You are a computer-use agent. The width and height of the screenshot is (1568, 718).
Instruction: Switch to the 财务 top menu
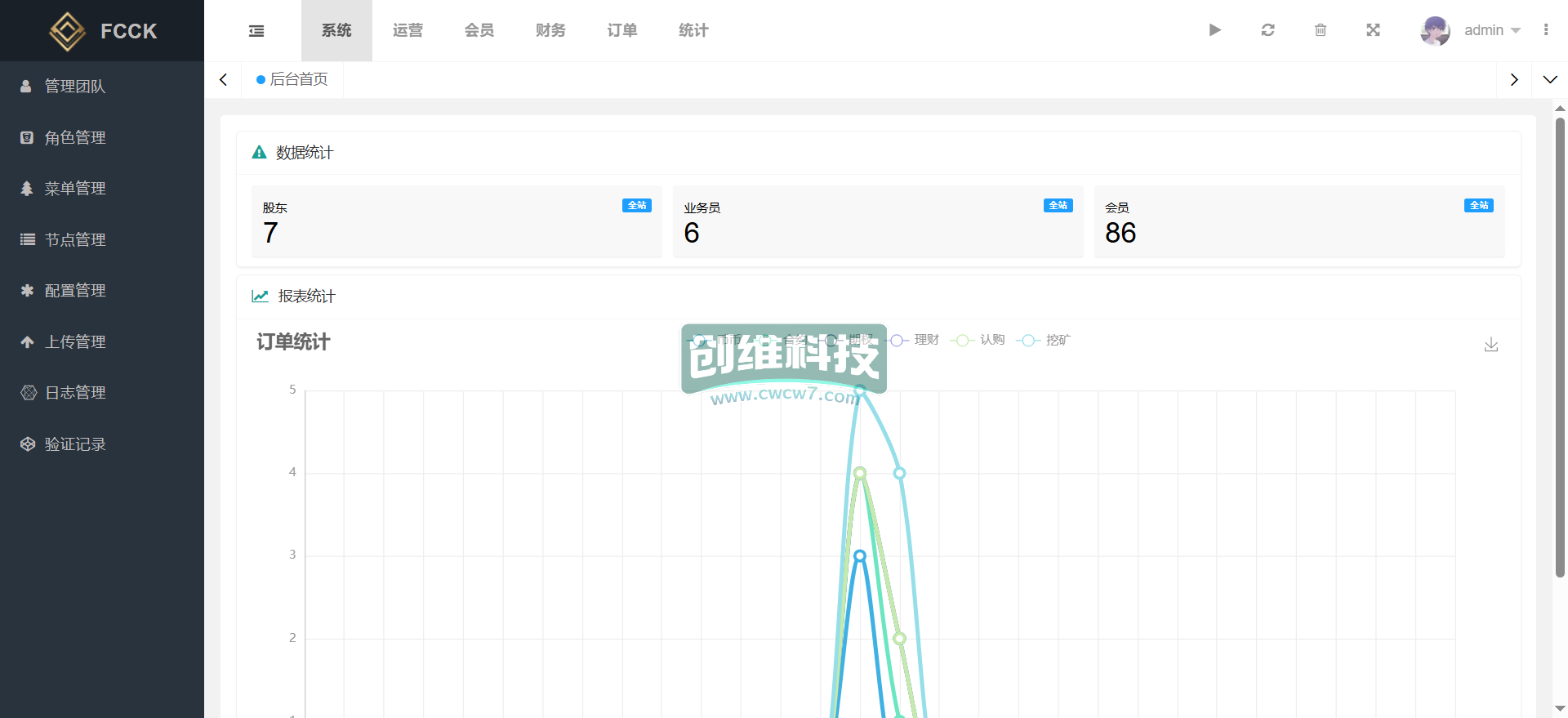pos(550,30)
